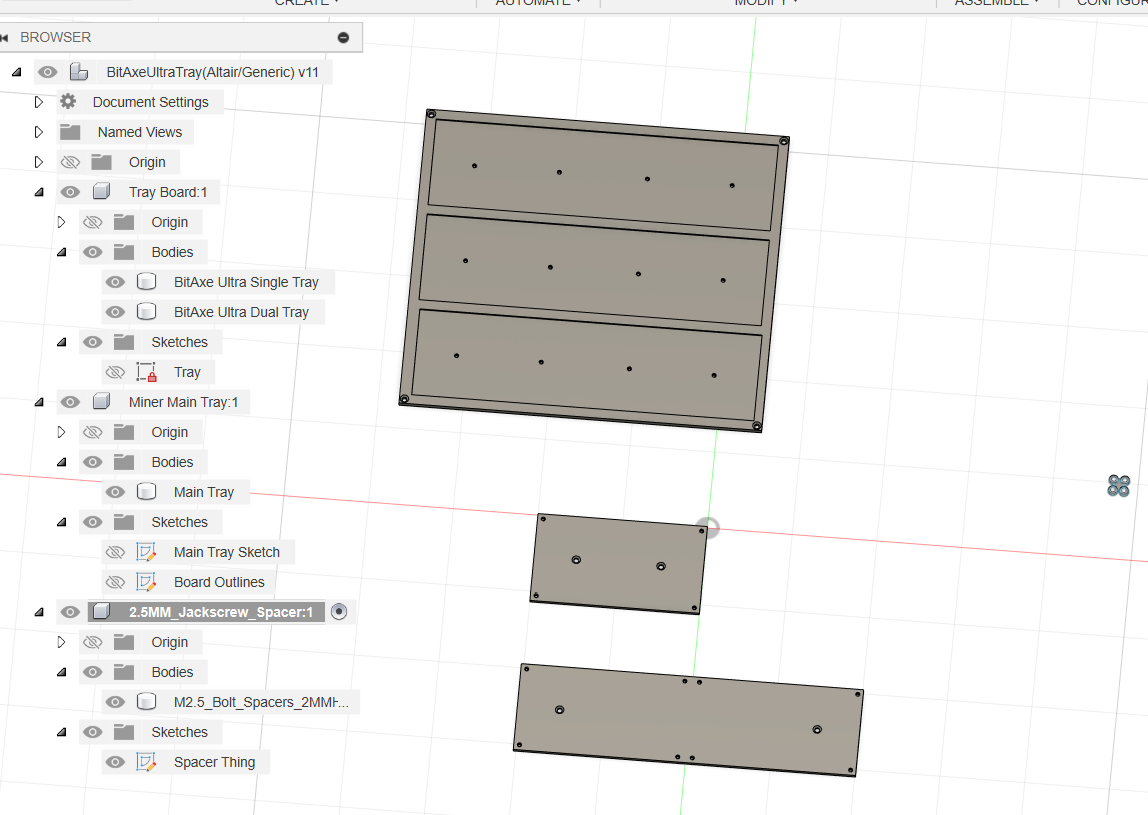Select the 2.5MM_Jackscrew_Spacer:1 component label
Screen dimensions: 1148x815
(220, 612)
